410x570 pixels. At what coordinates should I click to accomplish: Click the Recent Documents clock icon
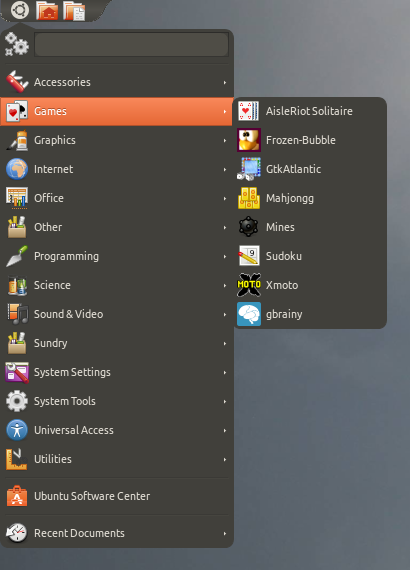point(17,533)
